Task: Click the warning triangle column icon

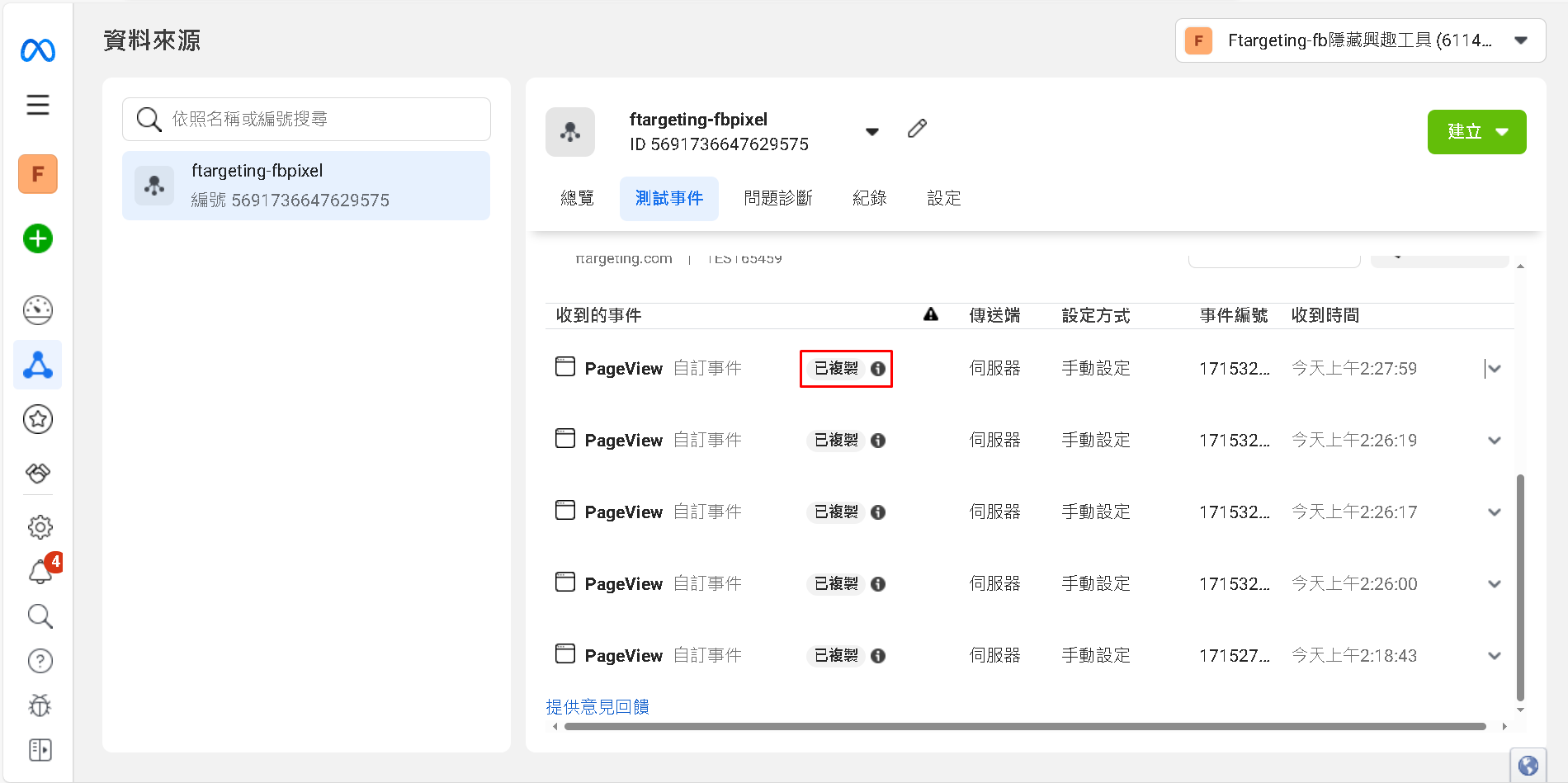Action: pyautogui.click(x=931, y=314)
